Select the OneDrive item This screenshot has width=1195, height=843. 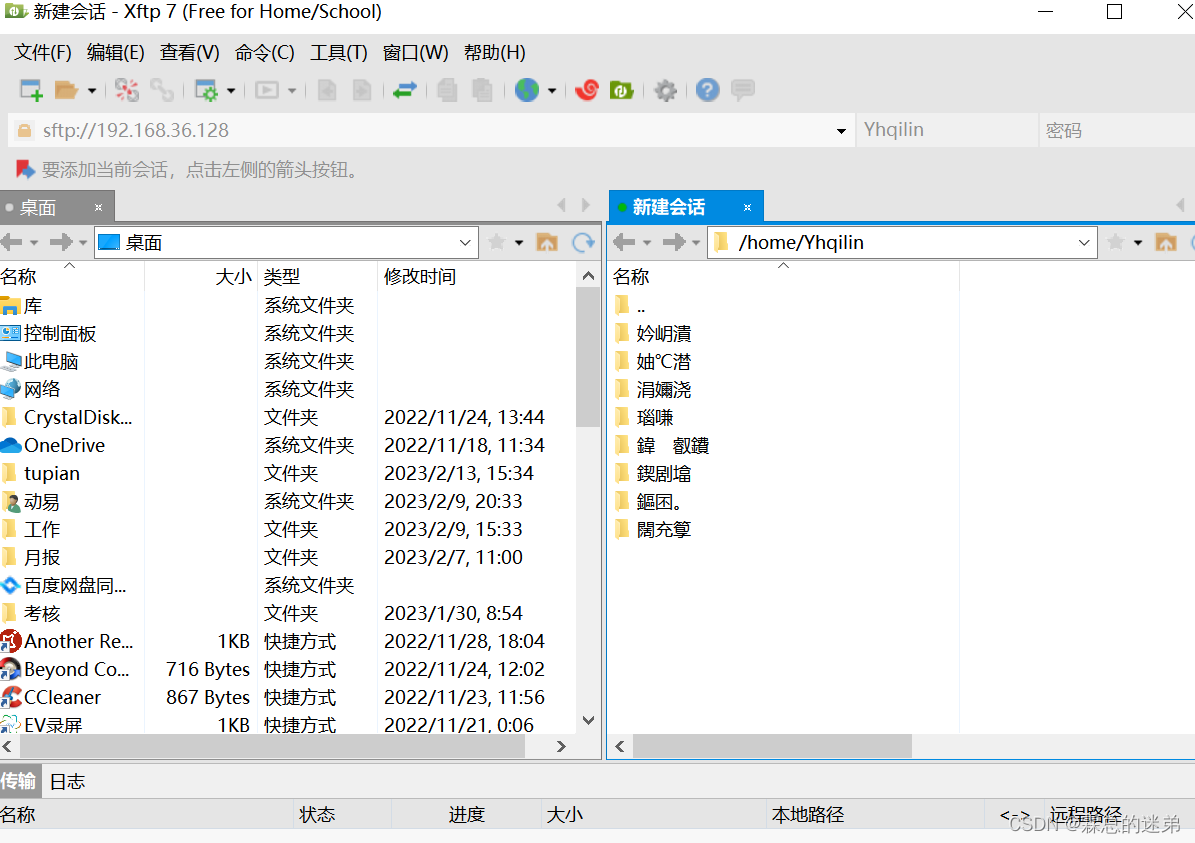coord(65,445)
